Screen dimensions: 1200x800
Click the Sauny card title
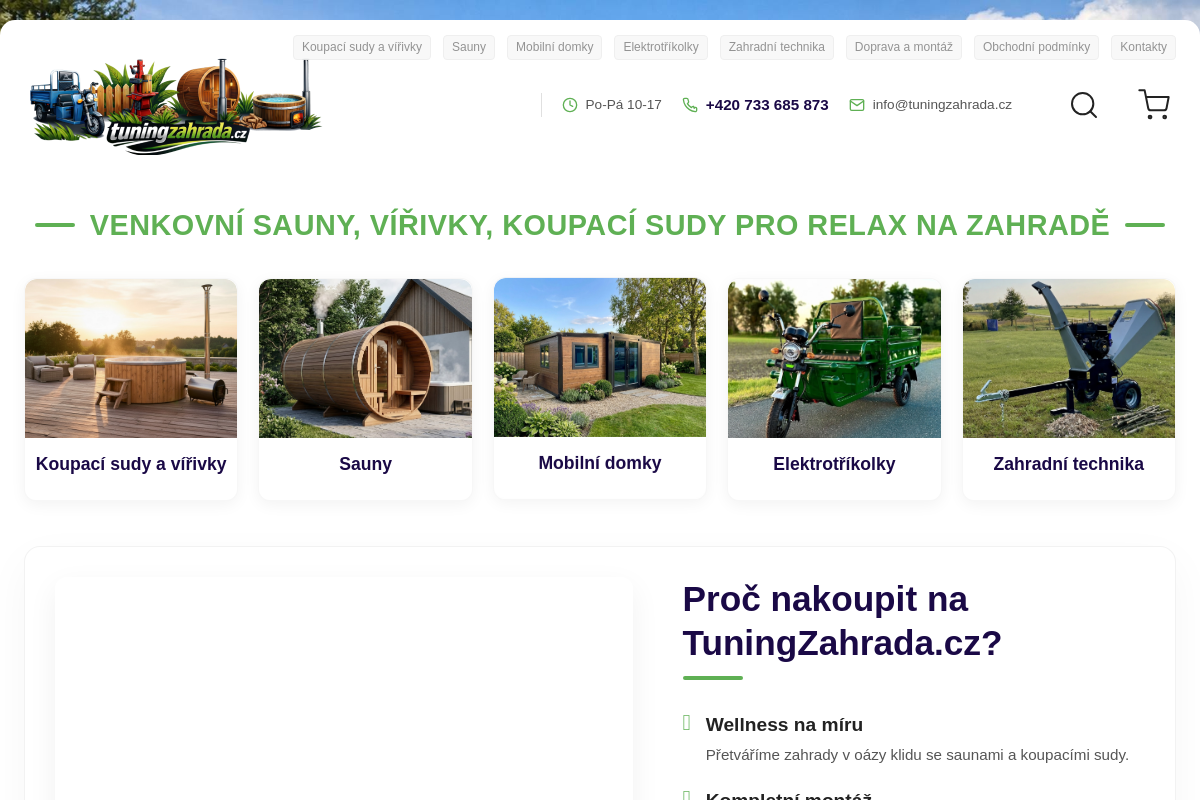point(365,464)
